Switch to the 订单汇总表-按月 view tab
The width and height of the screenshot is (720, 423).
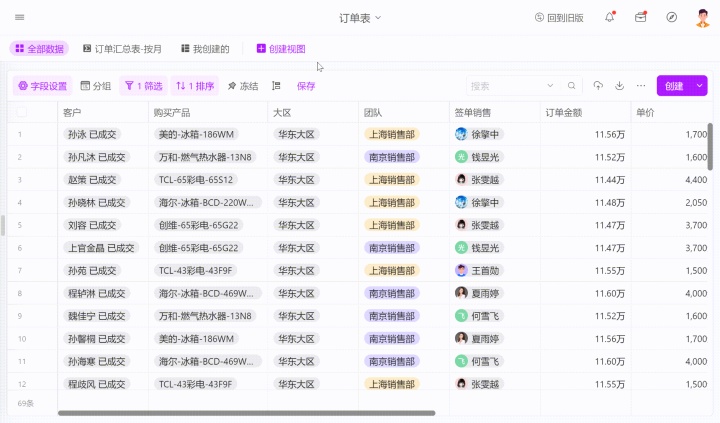click(x=121, y=49)
